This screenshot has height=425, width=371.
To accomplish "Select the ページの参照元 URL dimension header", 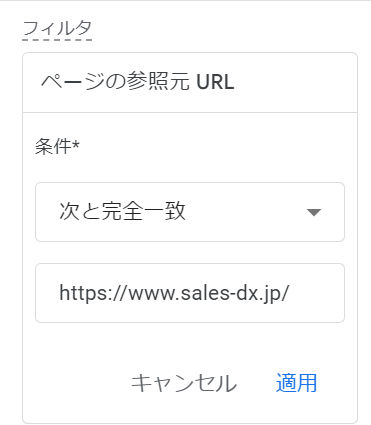I will pyautogui.click(x=190, y=82).
